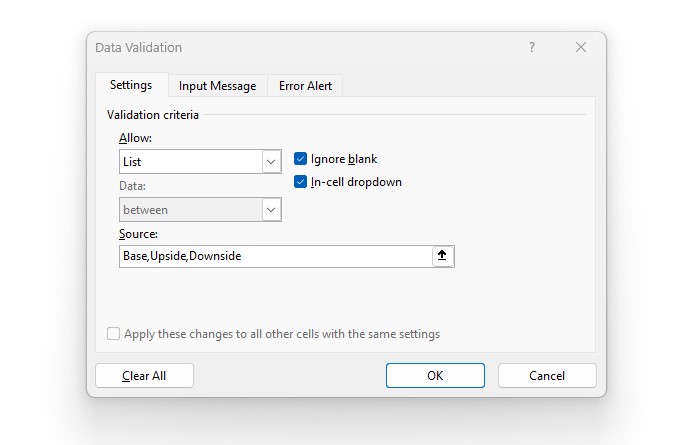
Task: Click the Cancel button
Action: point(547,376)
